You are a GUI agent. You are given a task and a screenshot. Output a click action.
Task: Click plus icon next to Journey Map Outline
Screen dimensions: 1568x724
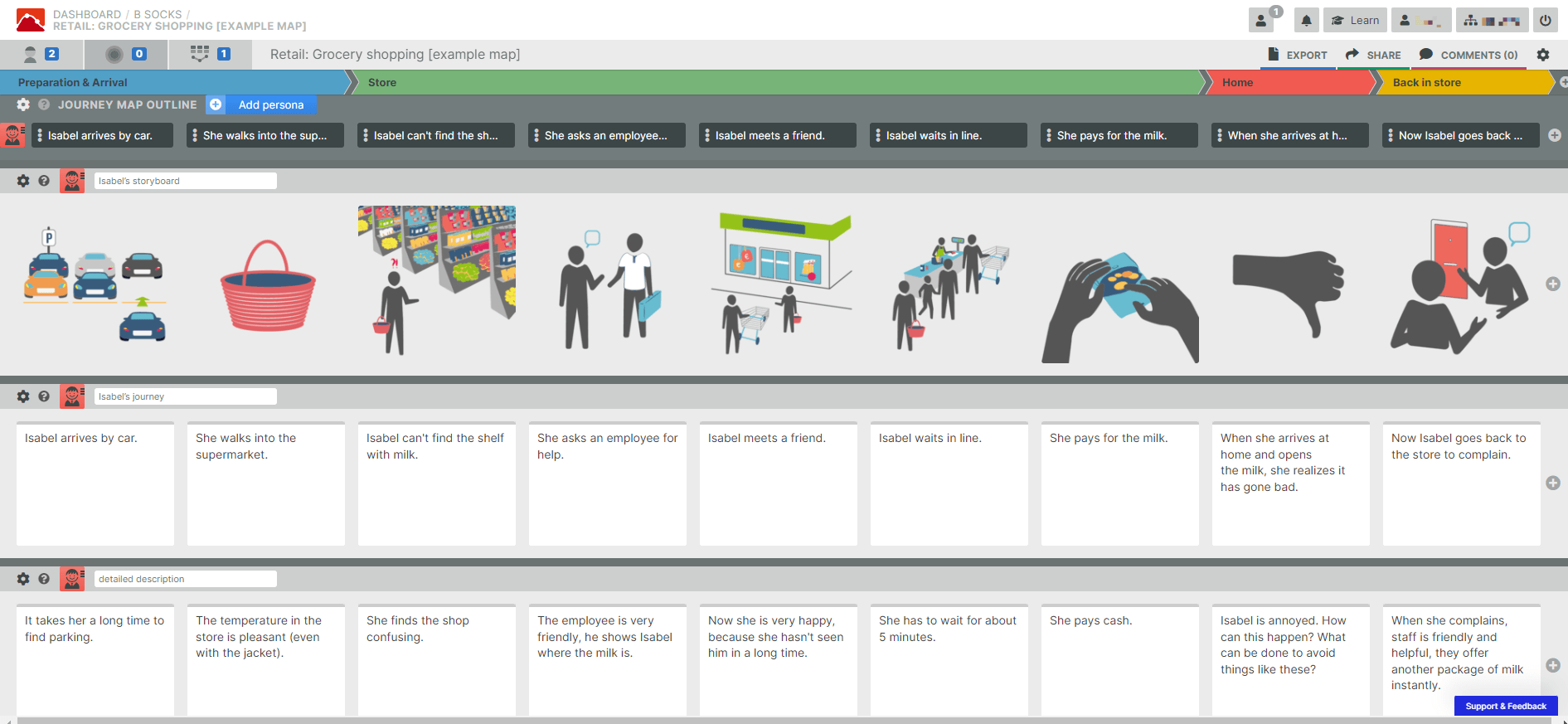[x=216, y=104]
